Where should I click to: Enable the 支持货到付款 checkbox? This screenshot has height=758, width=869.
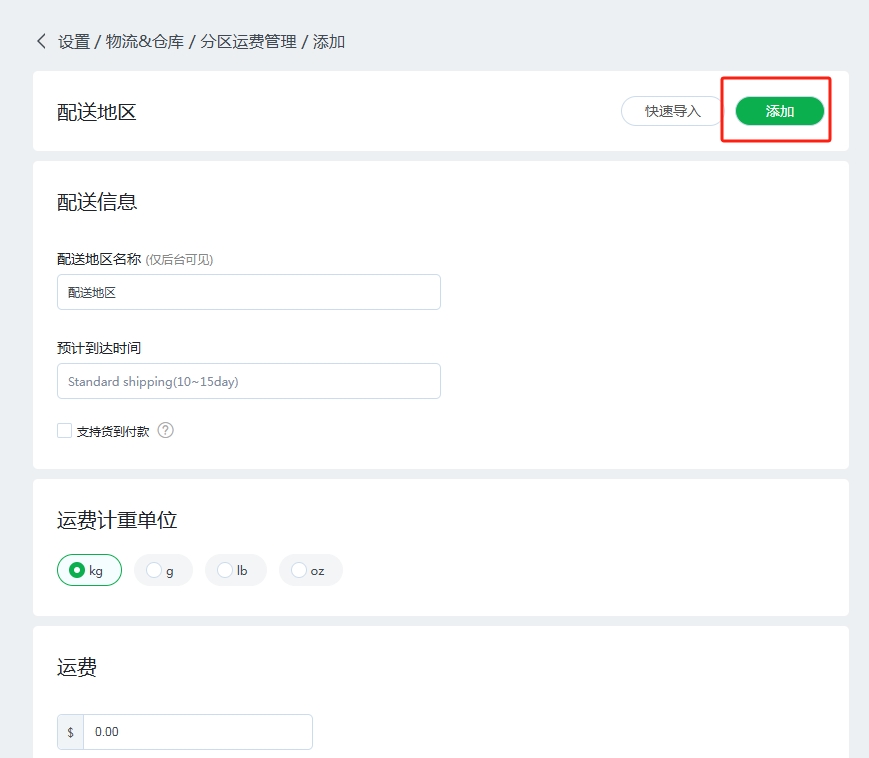tap(65, 431)
